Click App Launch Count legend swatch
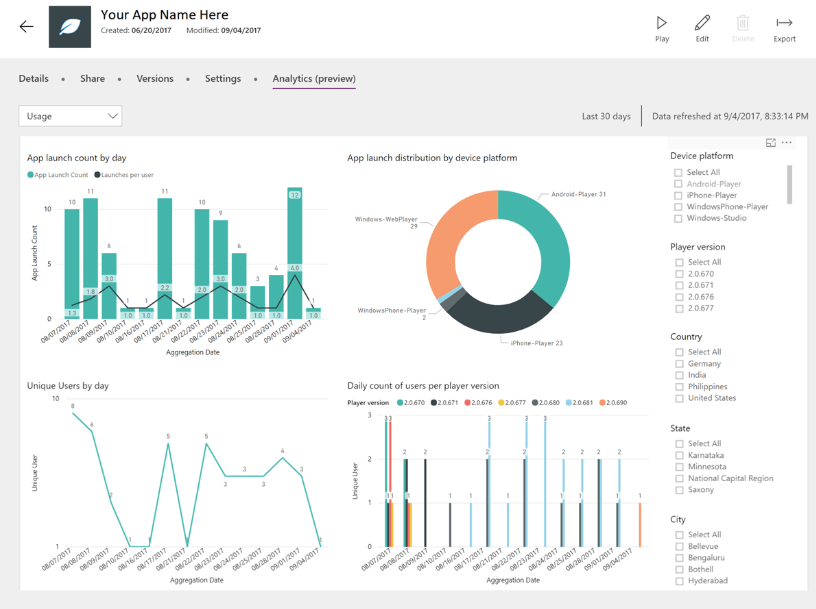 pos(30,175)
